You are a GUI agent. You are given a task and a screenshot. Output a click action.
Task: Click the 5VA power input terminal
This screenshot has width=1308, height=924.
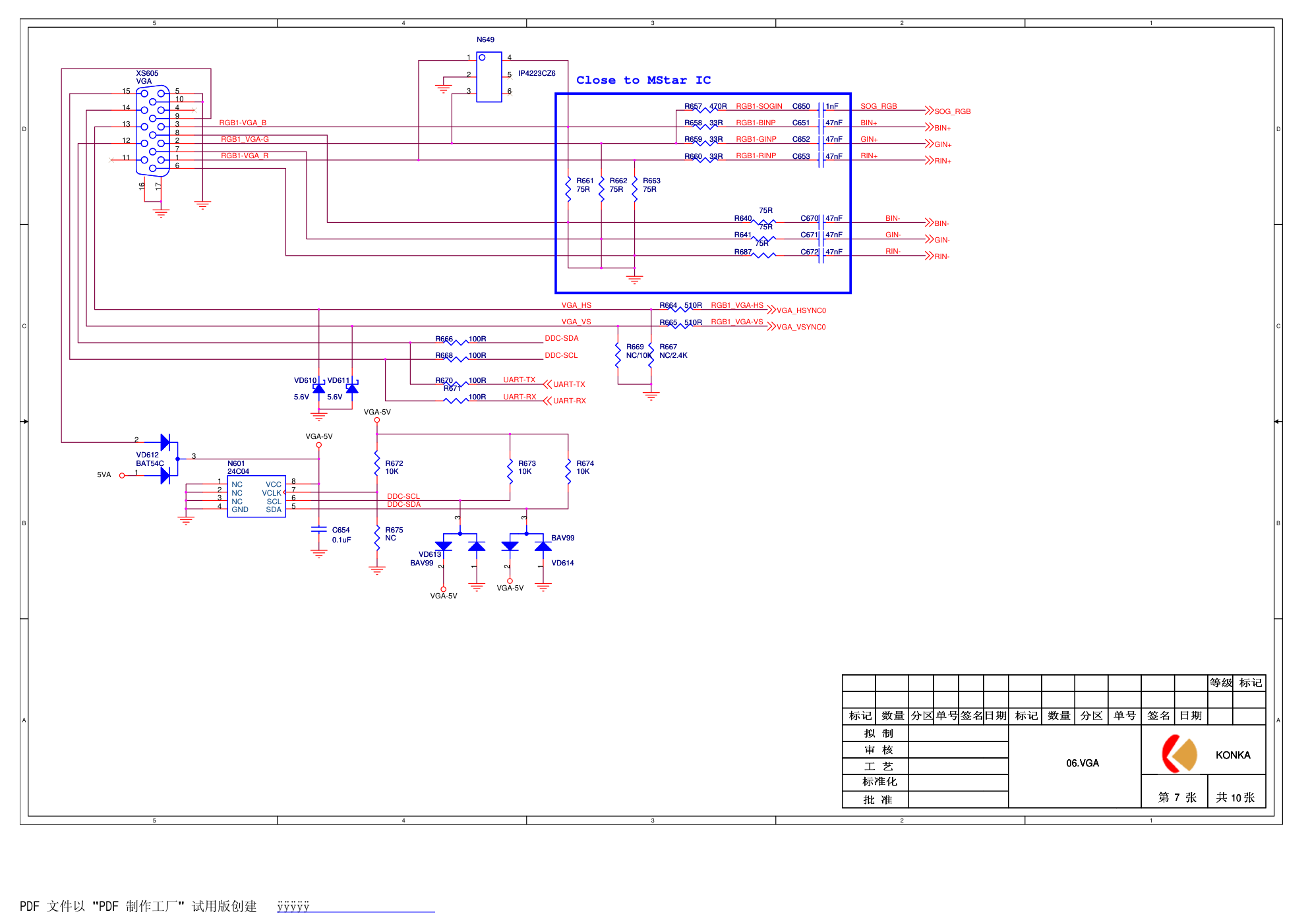[x=122, y=475]
